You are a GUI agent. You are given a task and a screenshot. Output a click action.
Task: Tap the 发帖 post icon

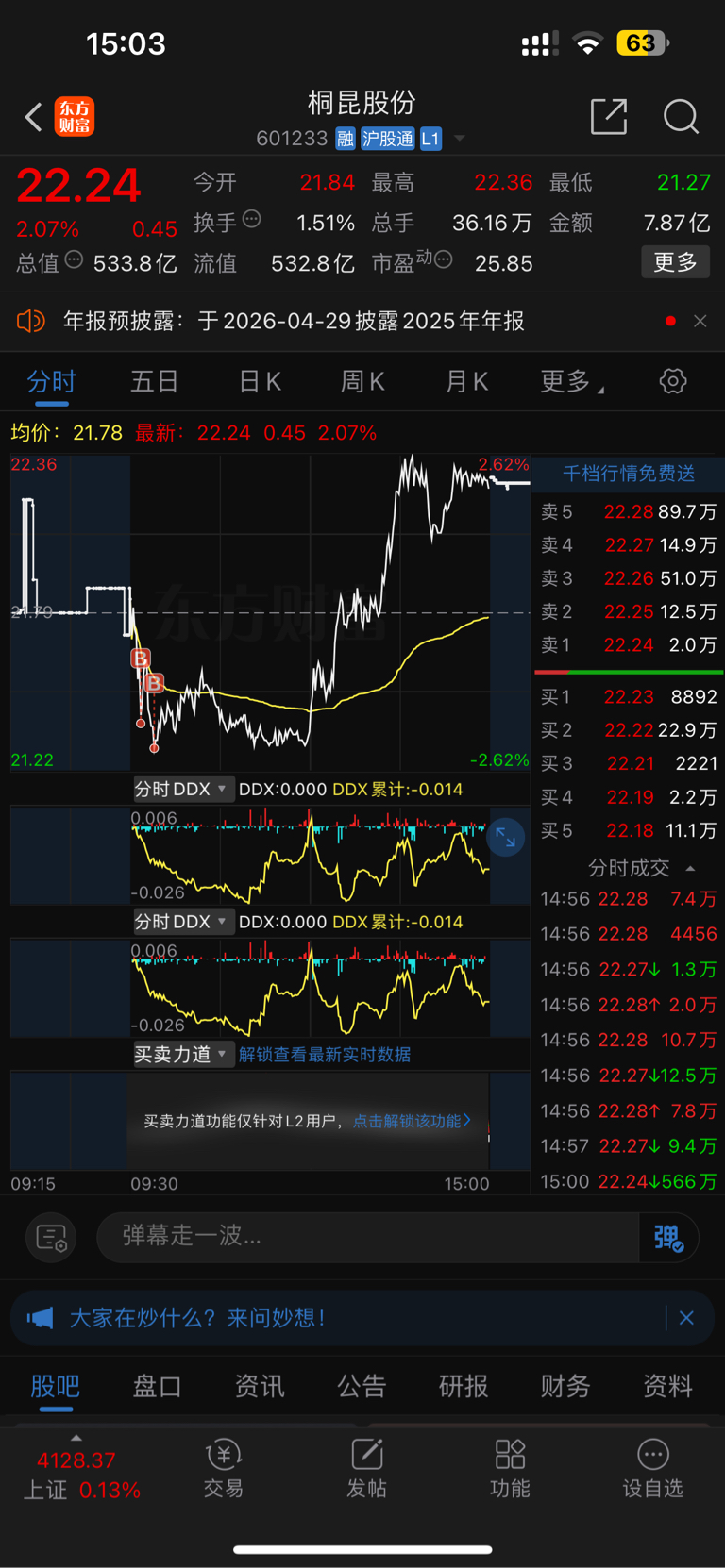point(366,1470)
